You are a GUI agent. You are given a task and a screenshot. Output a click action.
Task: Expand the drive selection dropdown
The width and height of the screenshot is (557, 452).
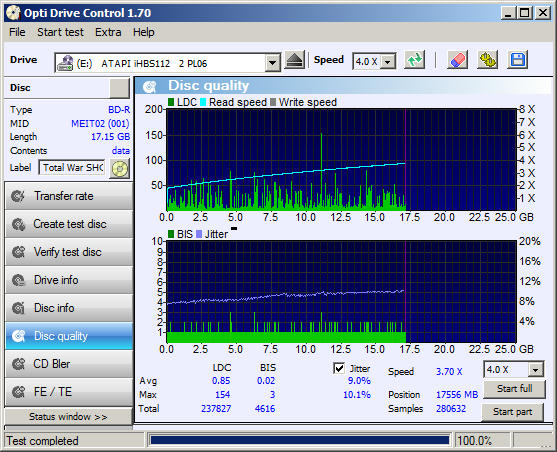click(x=272, y=63)
